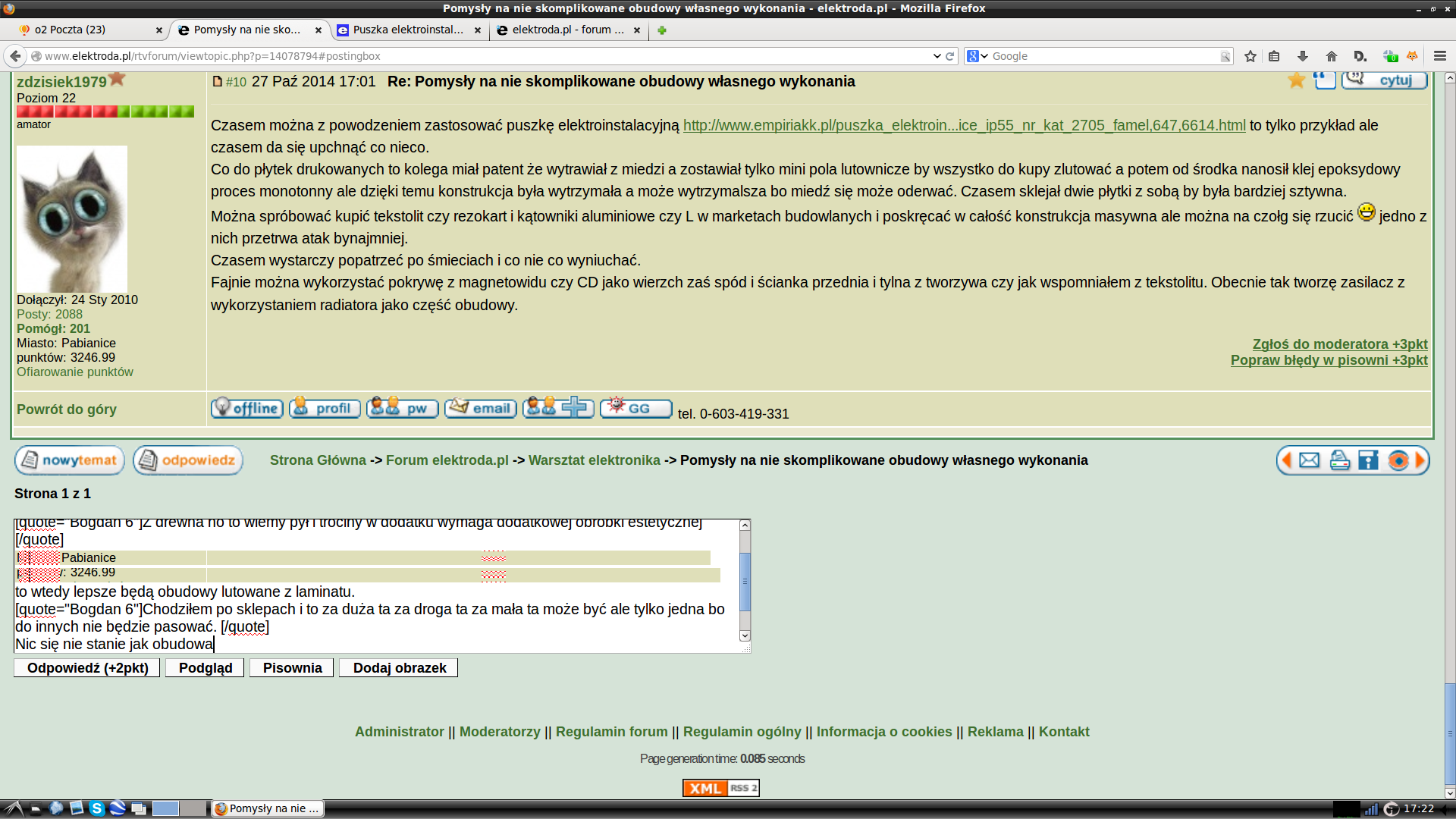The width and height of the screenshot is (1456, 819).
Task: Click the network signal tray icon
Action: (1371, 809)
